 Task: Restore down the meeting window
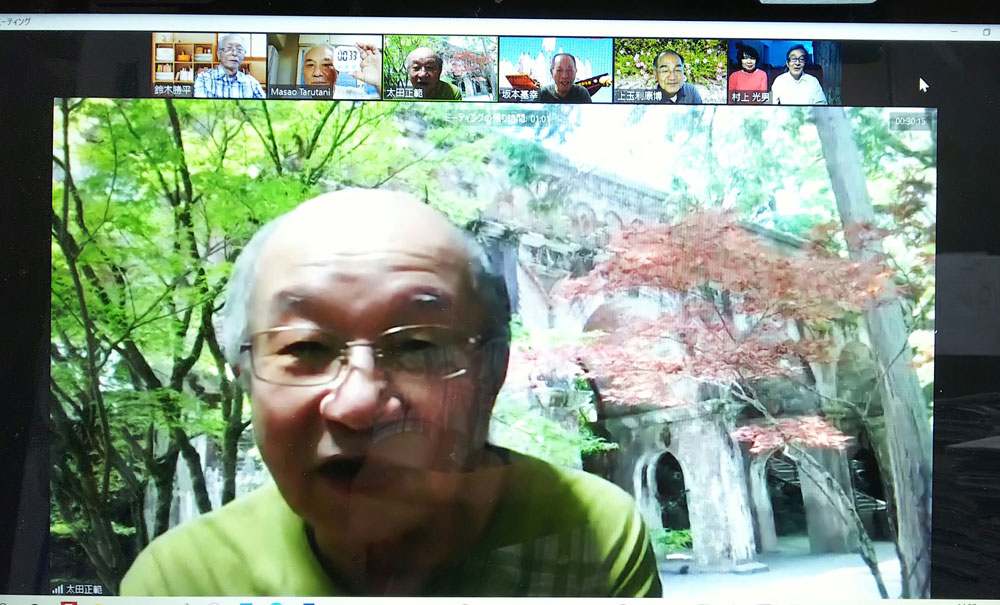click(x=986, y=32)
